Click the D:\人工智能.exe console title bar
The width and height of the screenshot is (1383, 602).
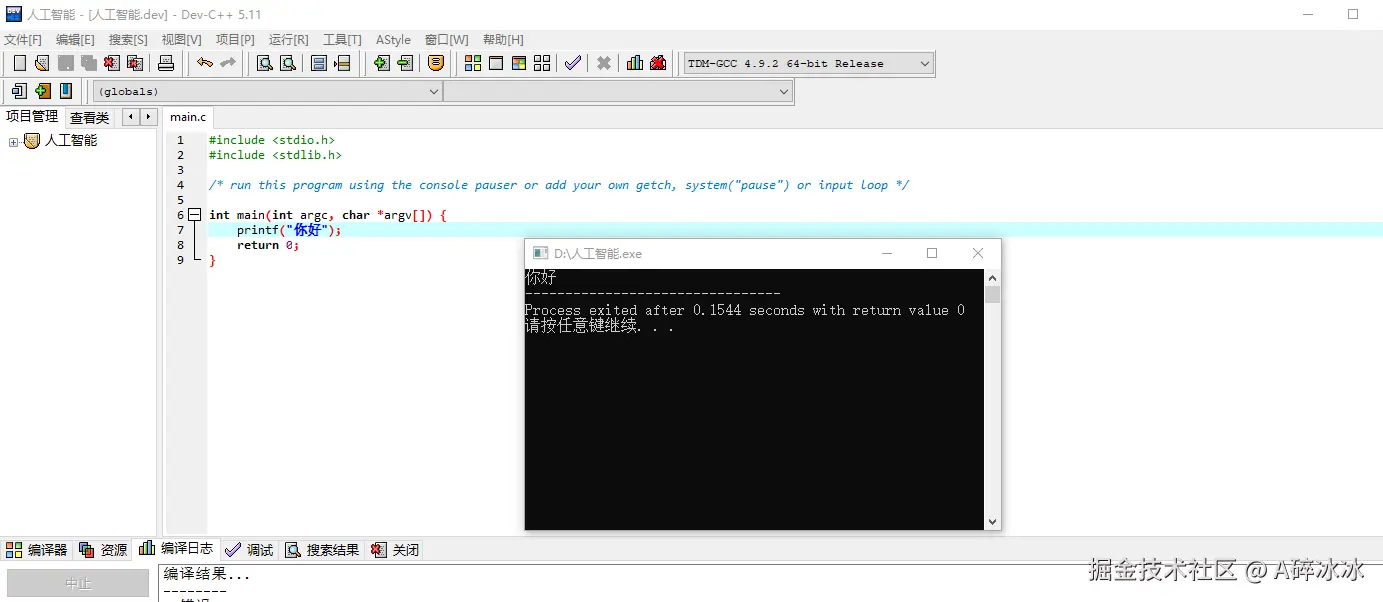click(763, 253)
